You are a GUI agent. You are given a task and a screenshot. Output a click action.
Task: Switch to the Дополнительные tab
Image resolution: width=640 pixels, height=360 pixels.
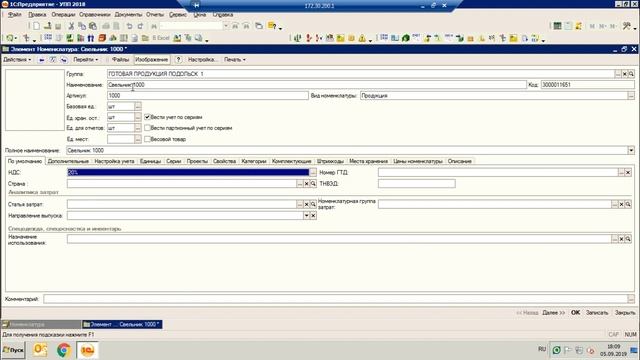pyautogui.click(x=68, y=162)
